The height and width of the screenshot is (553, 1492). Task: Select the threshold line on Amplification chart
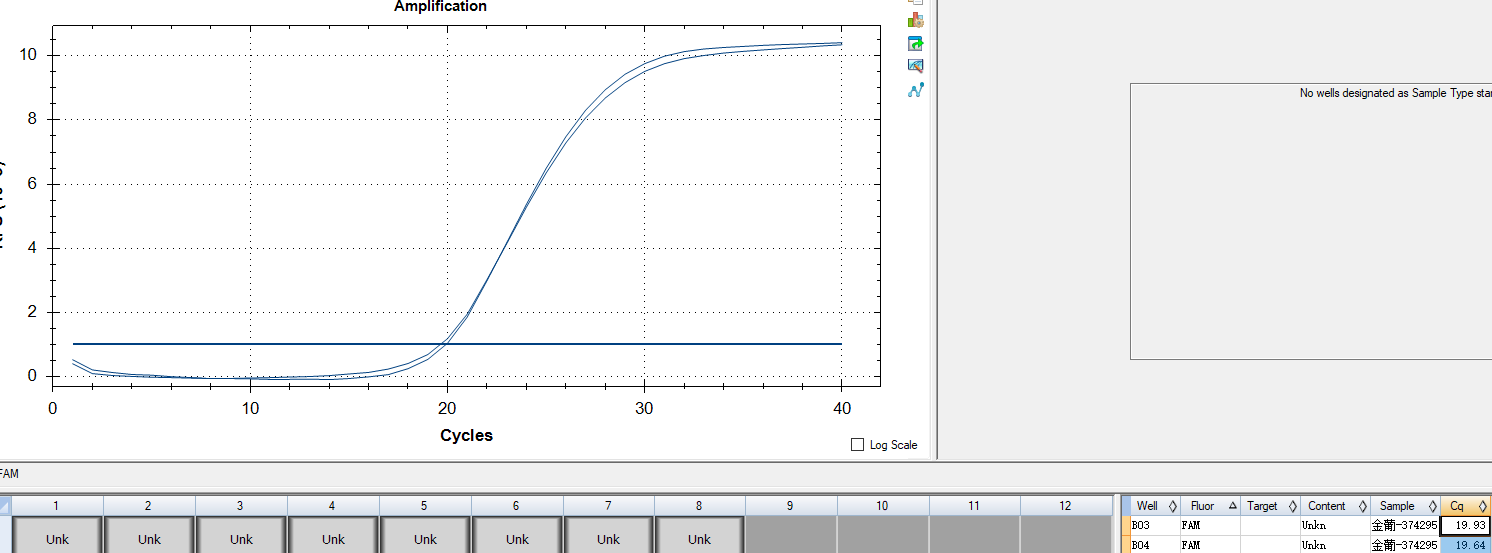tap(457, 344)
